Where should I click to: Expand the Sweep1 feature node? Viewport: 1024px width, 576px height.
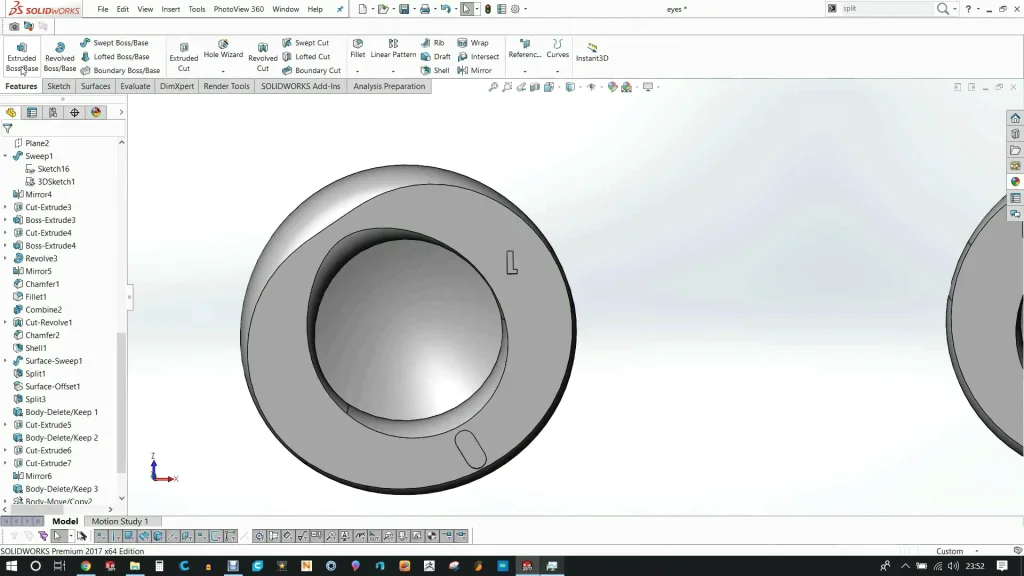pos(5,156)
